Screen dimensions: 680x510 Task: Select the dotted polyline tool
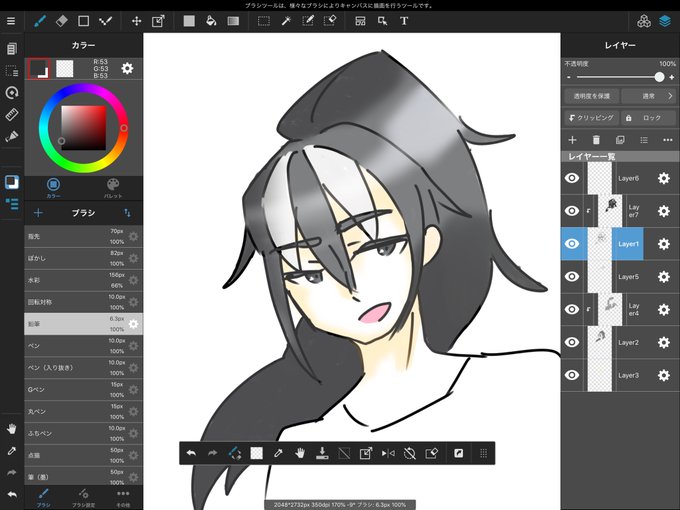click(105, 21)
